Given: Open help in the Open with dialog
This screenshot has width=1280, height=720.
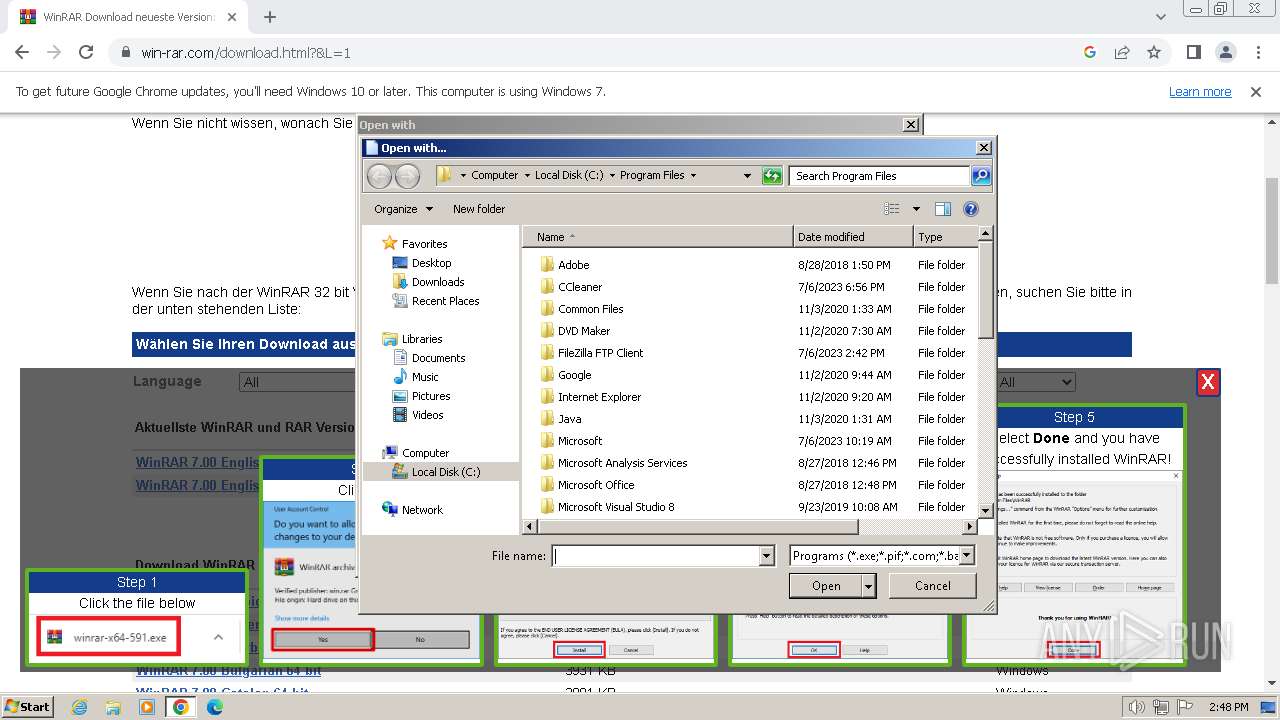Looking at the screenshot, I should (x=970, y=209).
